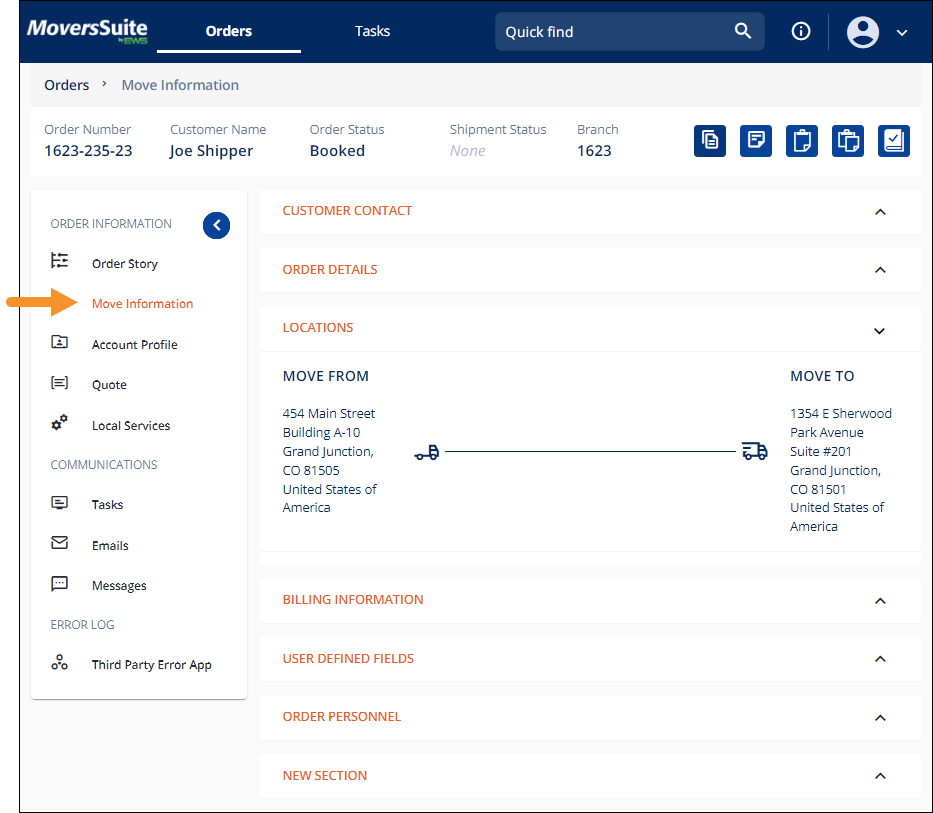Click the info circle icon in header
This screenshot has width=933, height=813.
pyautogui.click(x=801, y=31)
